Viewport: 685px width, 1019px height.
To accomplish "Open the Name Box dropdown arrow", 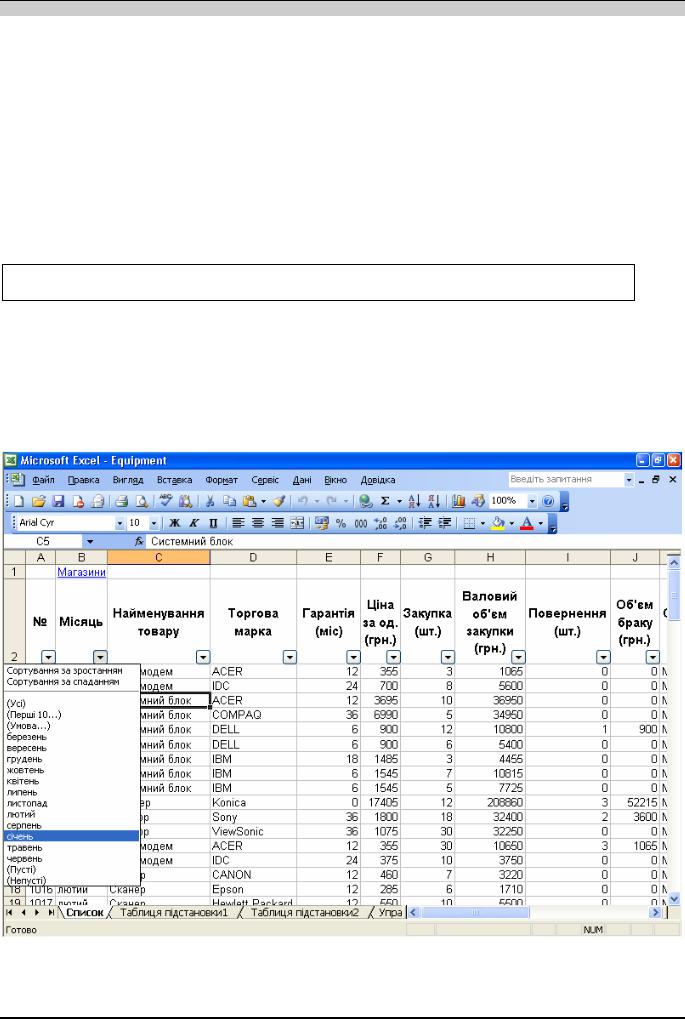I will pos(90,541).
